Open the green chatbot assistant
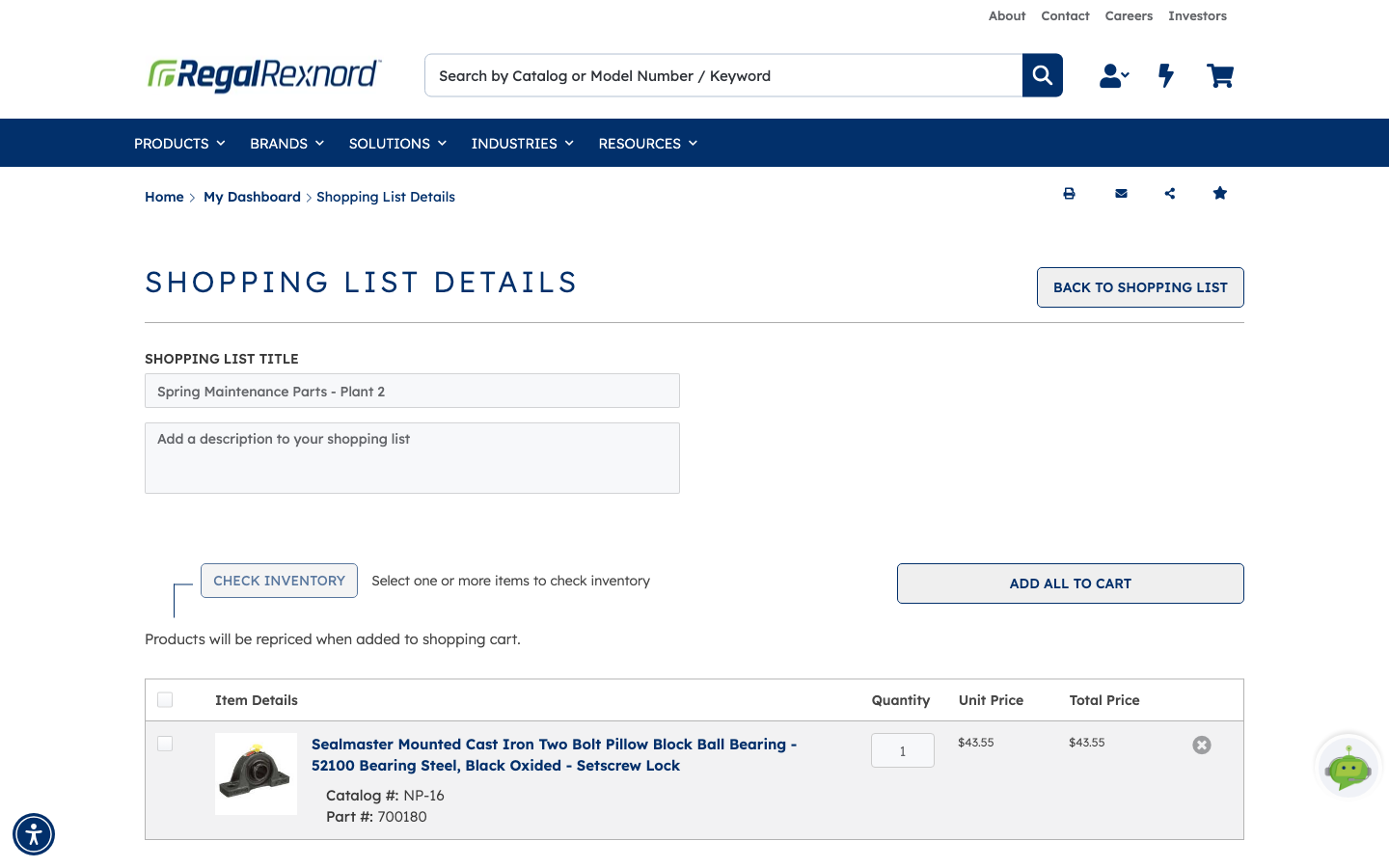This screenshot has width=1389, height=868. pyautogui.click(x=1348, y=768)
